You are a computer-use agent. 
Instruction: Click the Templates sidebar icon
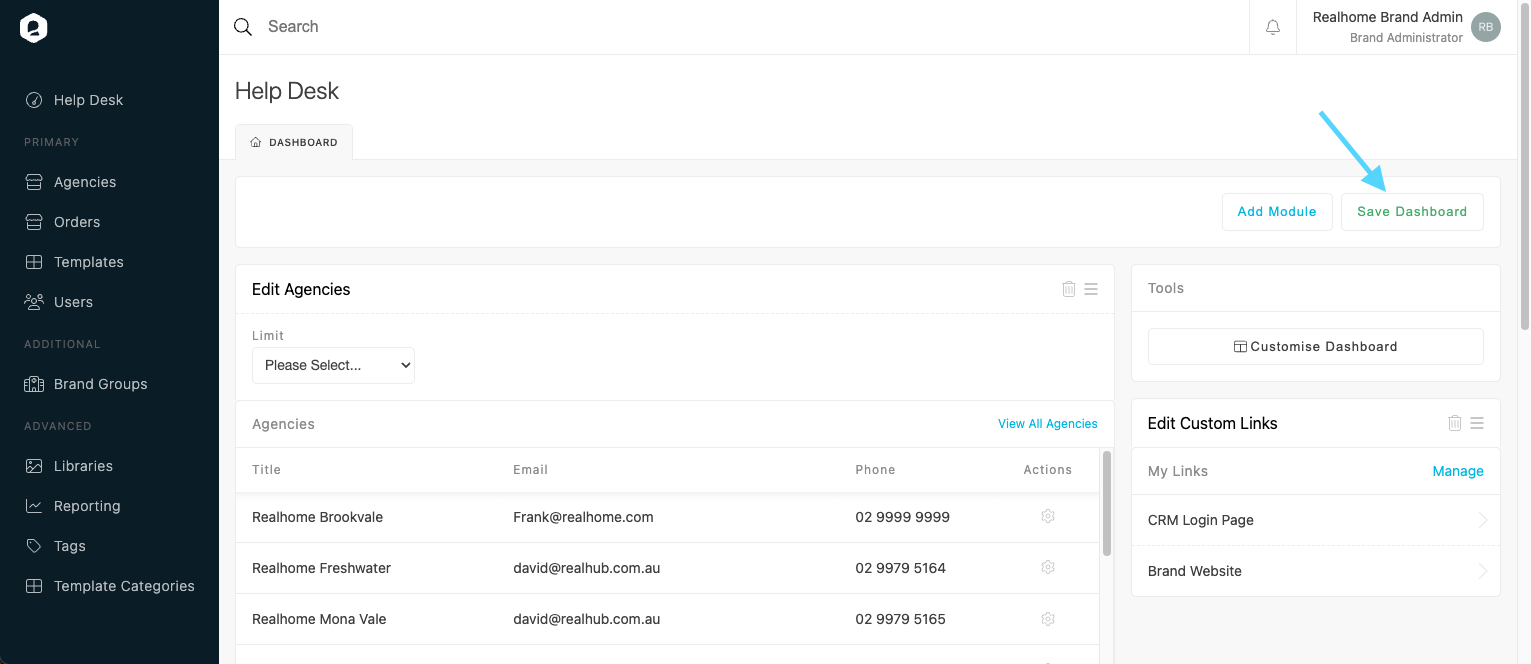(x=34, y=262)
